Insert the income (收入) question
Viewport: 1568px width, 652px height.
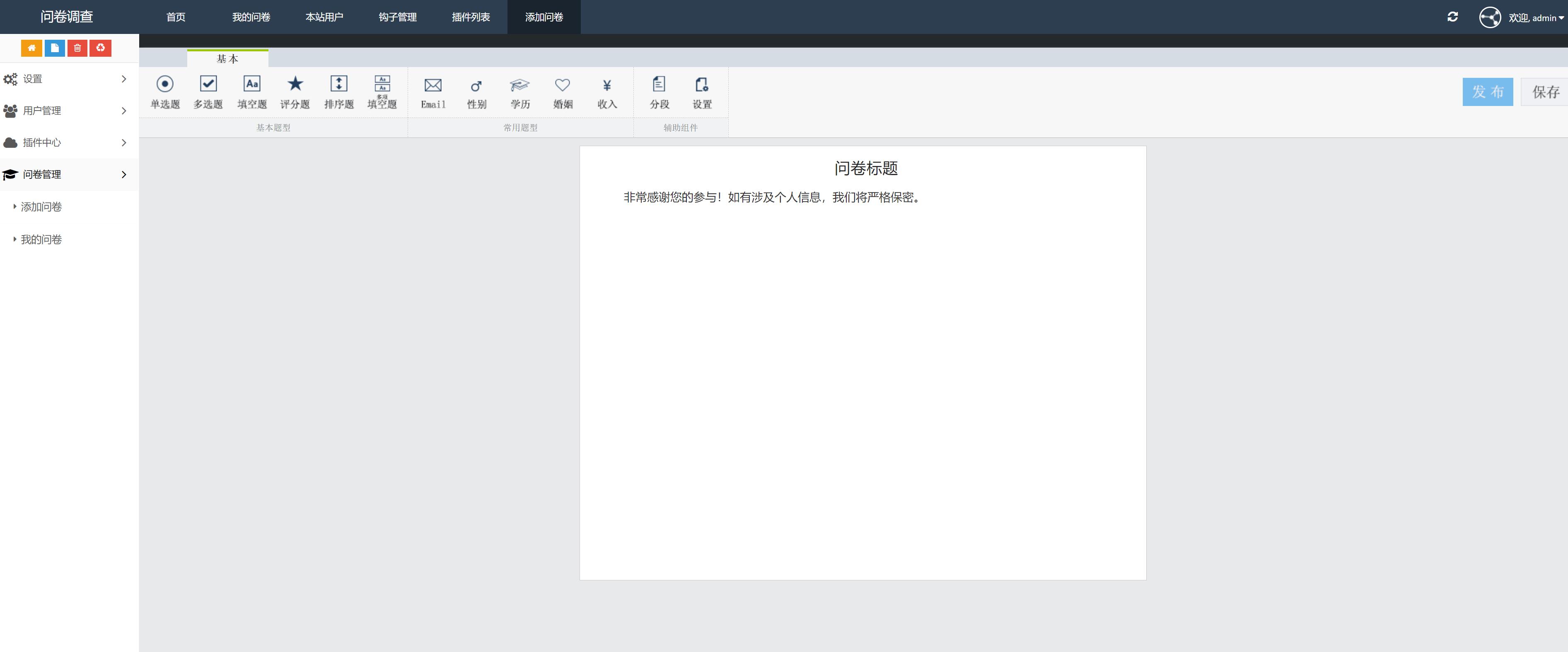click(x=607, y=93)
